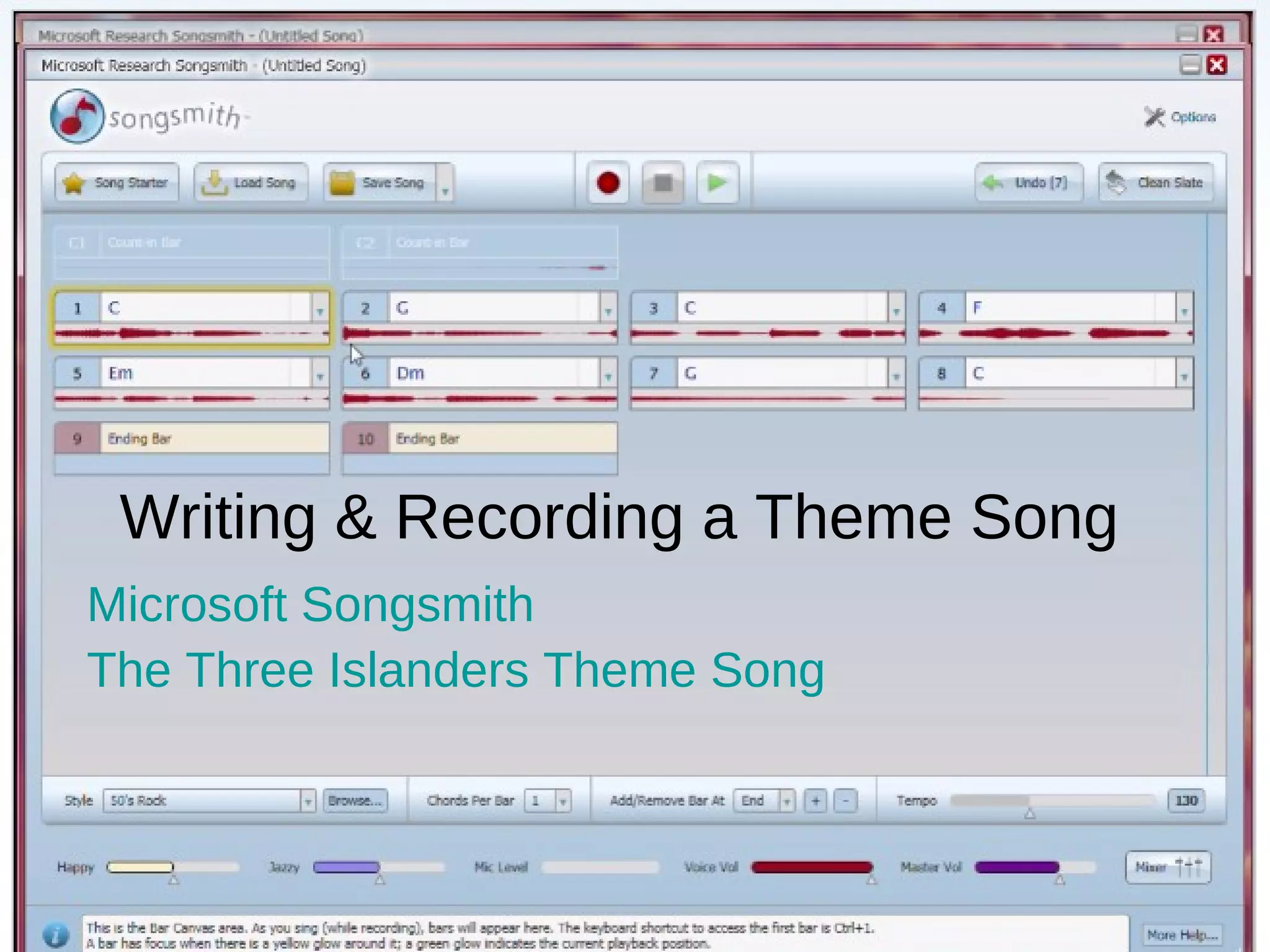Click the green Play button
The image size is (1270, 952).
click(717, 183)
